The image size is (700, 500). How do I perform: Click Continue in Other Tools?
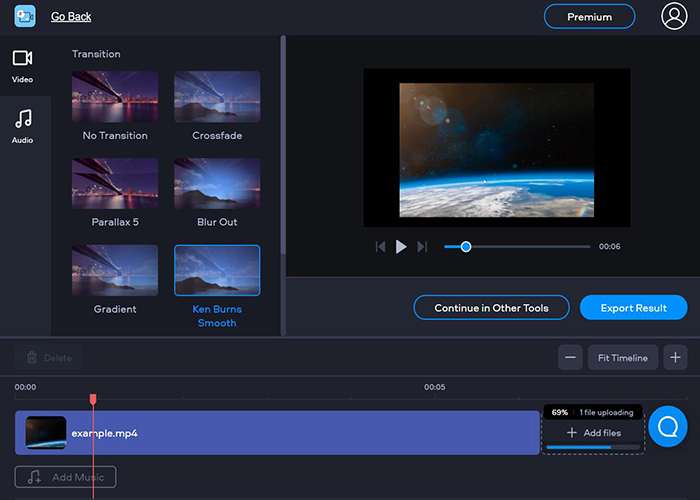click(491, 308)
